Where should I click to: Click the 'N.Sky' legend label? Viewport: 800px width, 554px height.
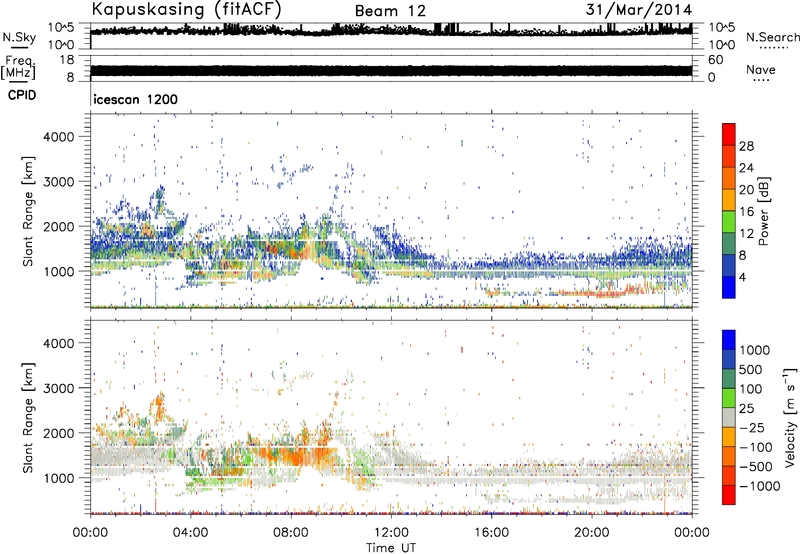[19, 37]
